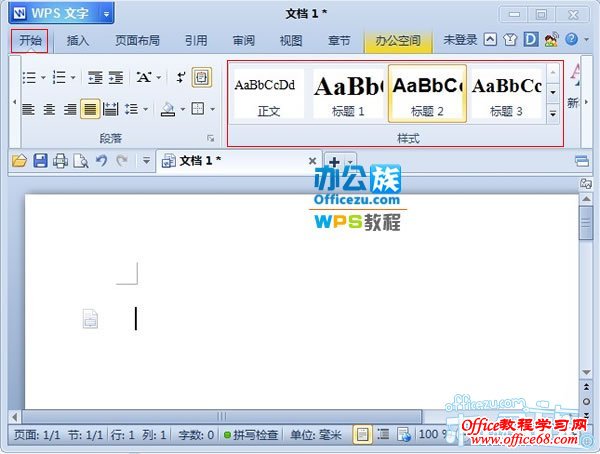Switch to the 插入 tab

click(x=78, y=40)
